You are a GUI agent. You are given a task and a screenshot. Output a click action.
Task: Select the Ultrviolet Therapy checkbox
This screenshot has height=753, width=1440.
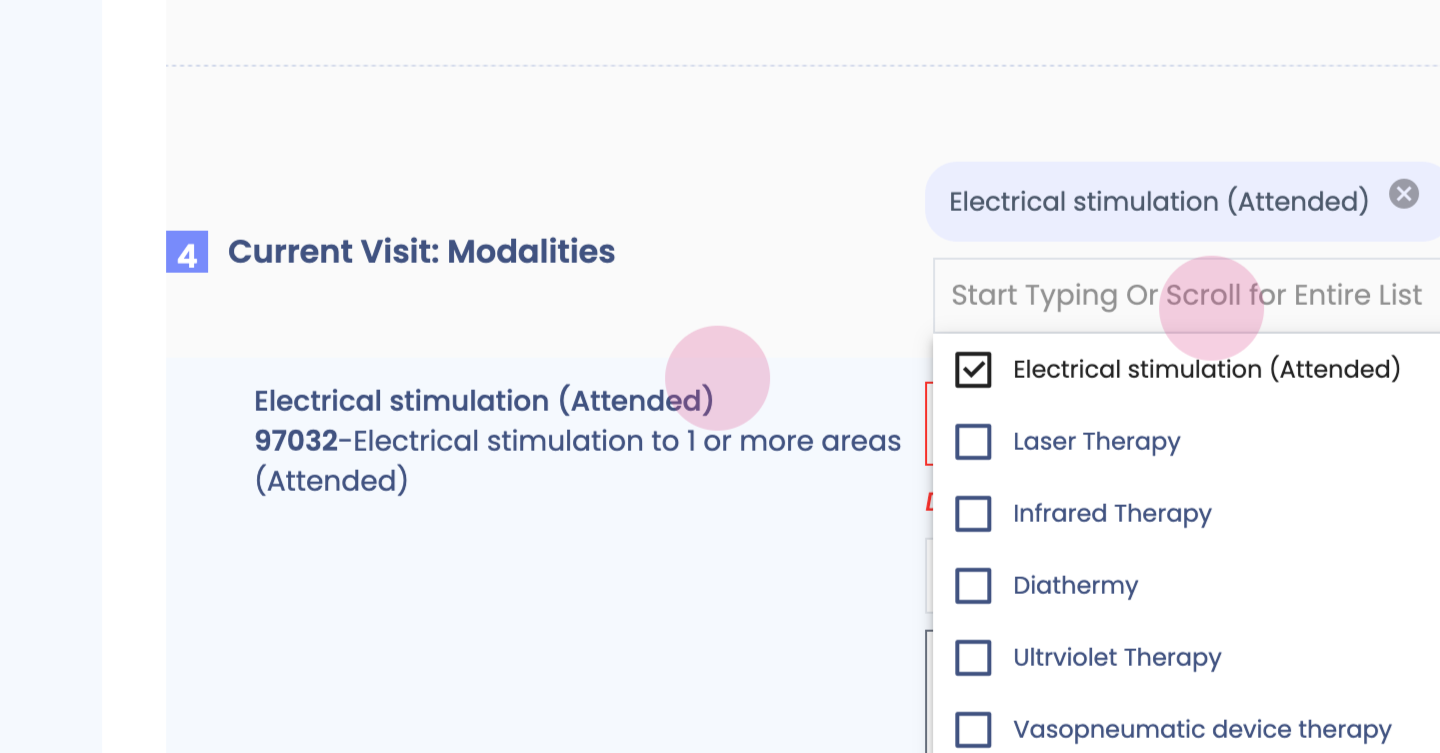(x=973, y=658)
